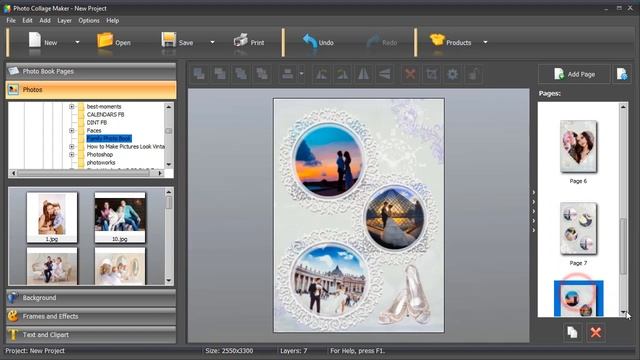The width and height of the screenshot is (640, 360).
Task: Open the Options menu
Action: tap(89, 20)
